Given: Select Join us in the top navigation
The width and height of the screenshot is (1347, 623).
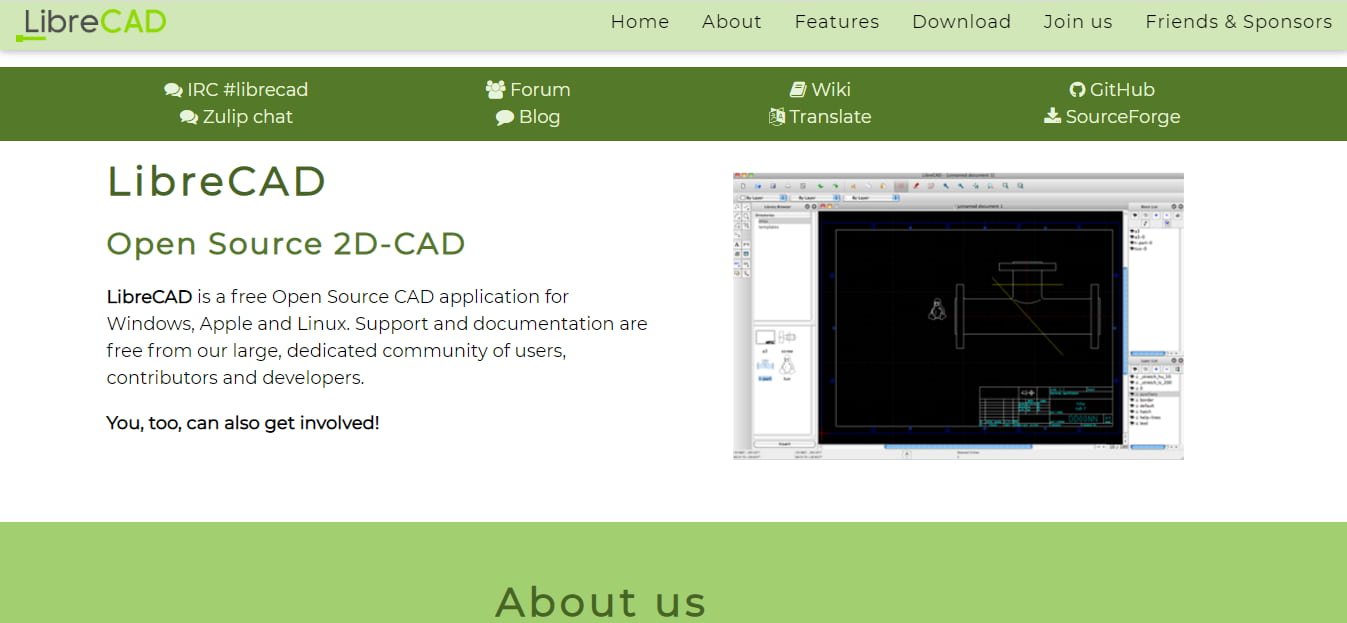Looking at the screenshot, I should point(1078,22).
